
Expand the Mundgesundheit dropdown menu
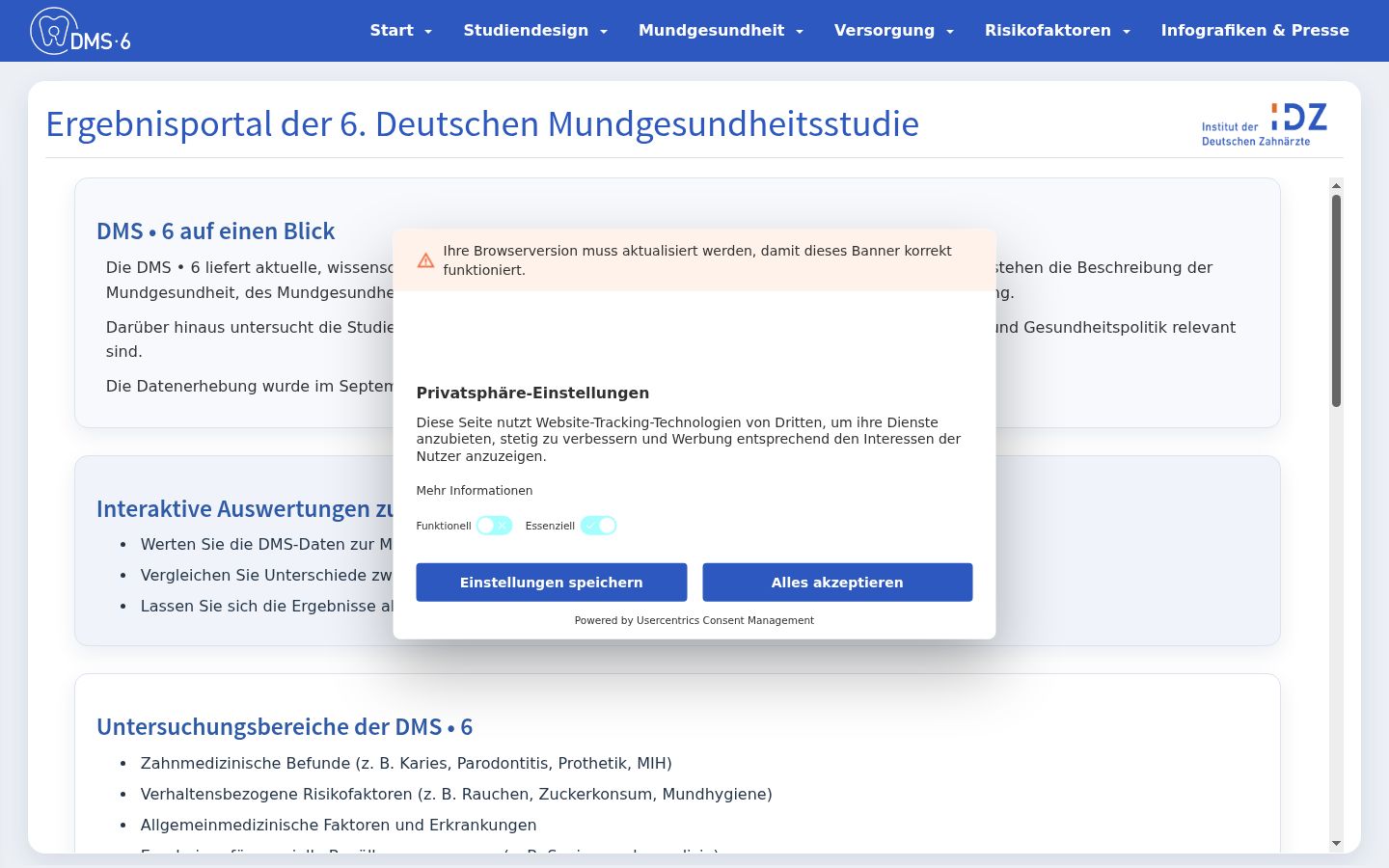721,30
